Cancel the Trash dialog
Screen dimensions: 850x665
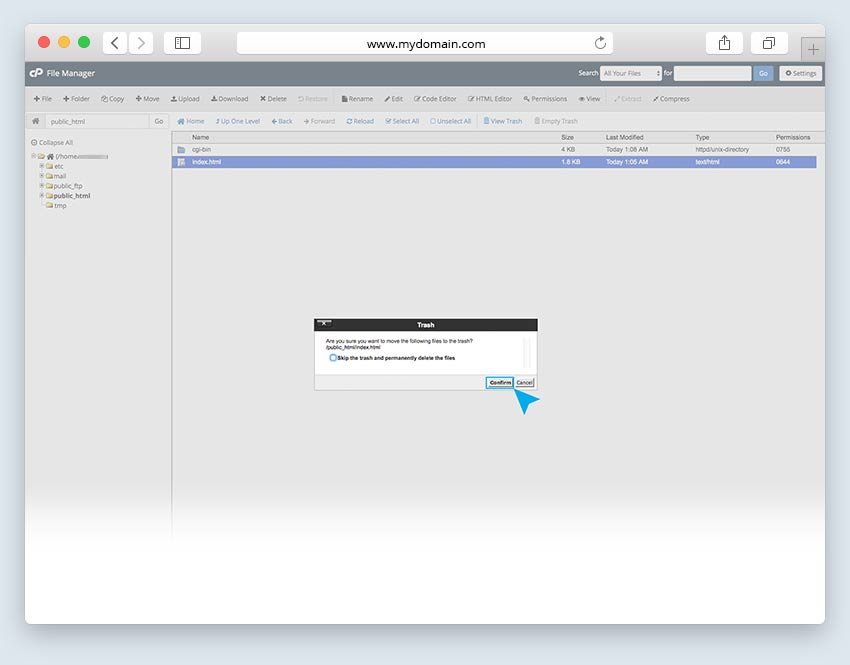coord(525,383)
